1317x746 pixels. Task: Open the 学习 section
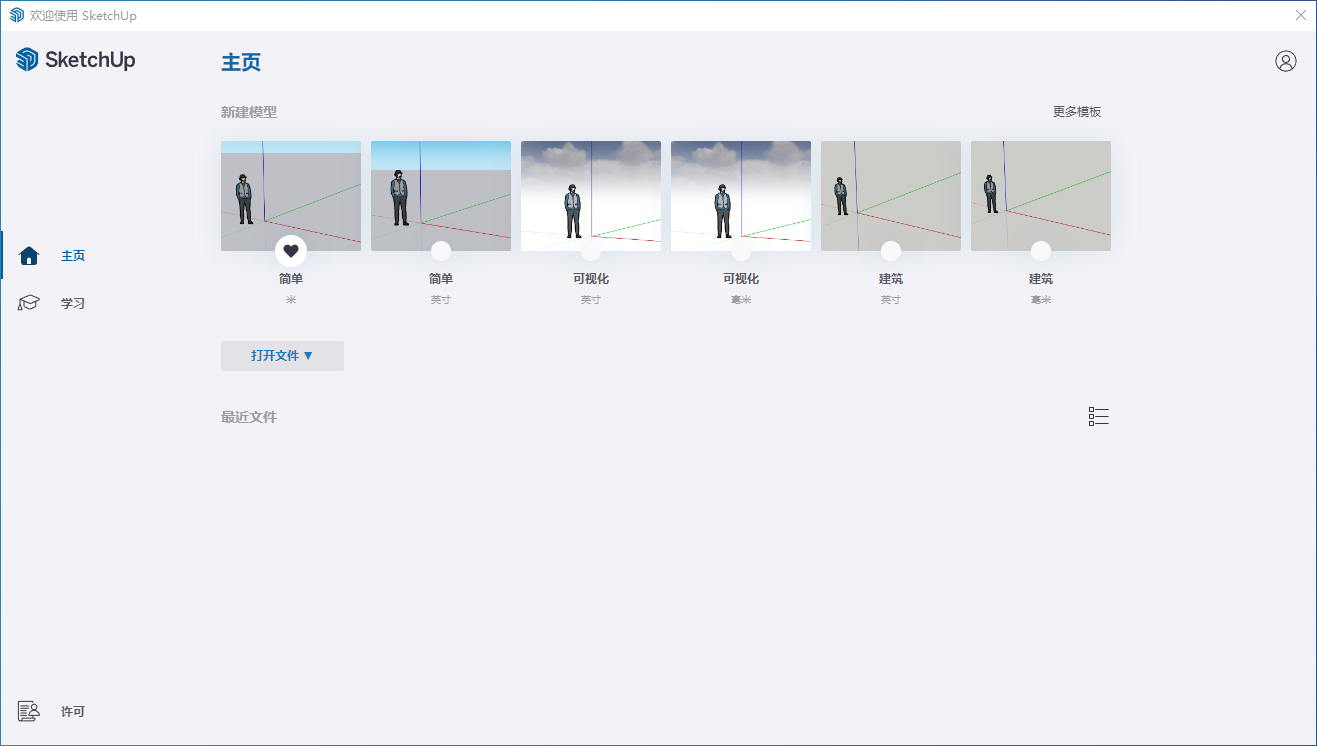(x=73, y=303)
